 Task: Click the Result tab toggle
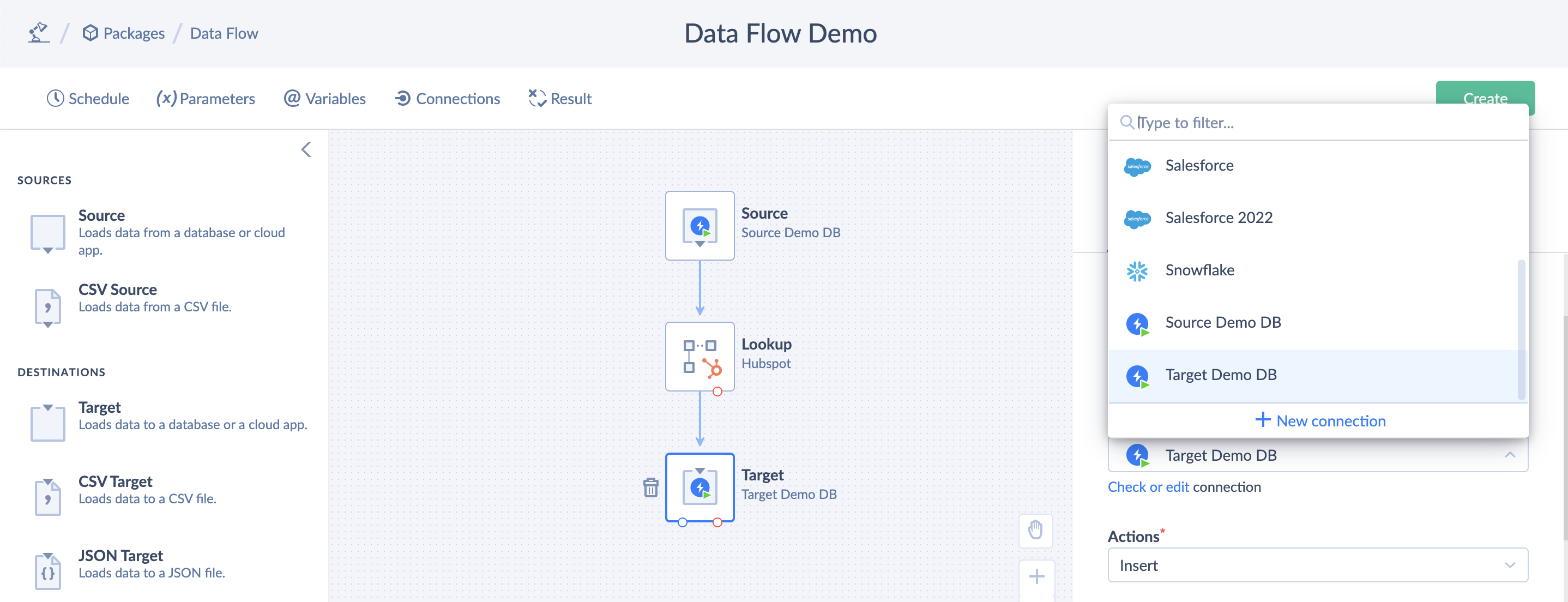click(x=560, y=98)
